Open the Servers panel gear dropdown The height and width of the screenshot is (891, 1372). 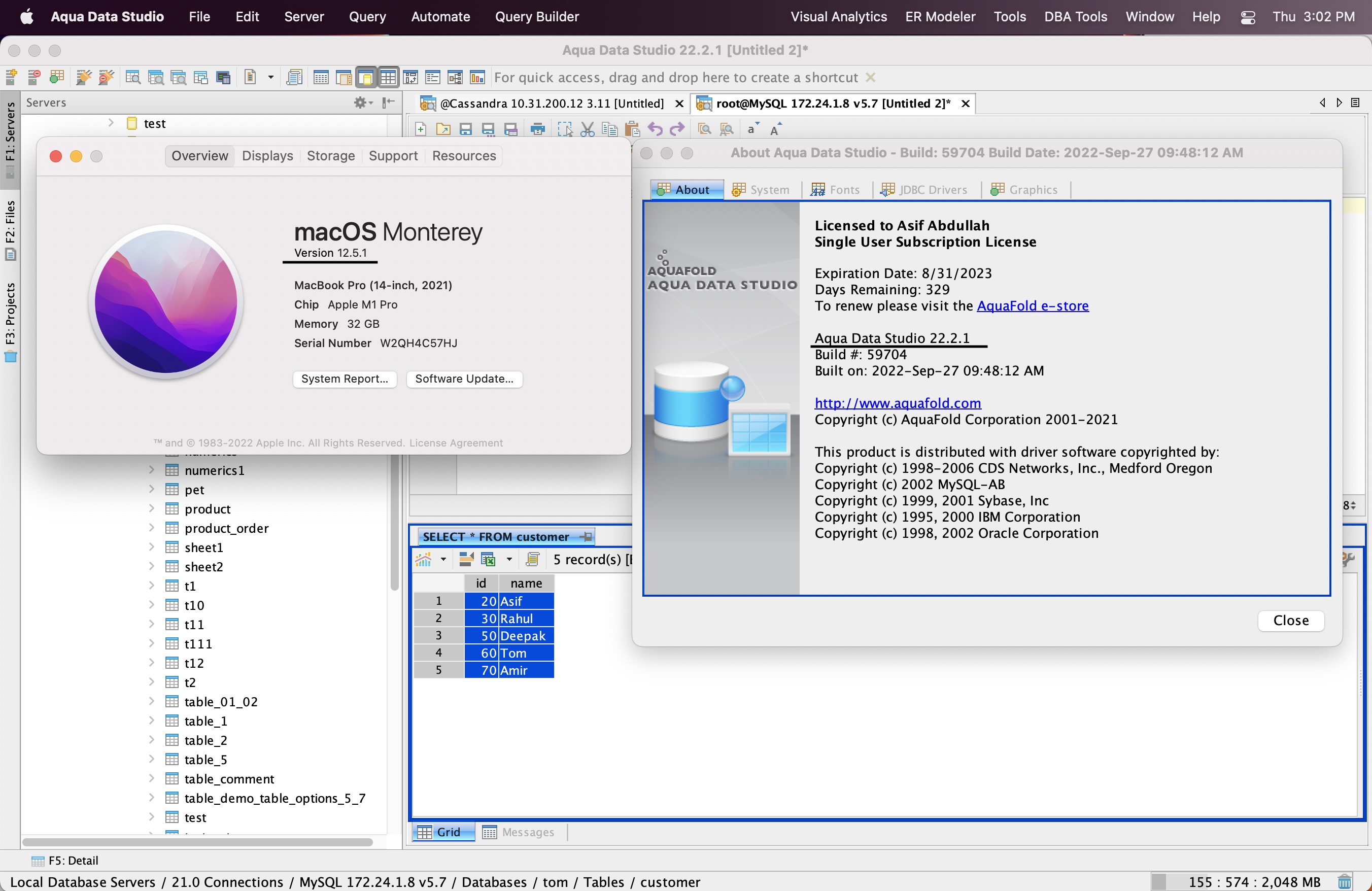[x=363, y=102]
